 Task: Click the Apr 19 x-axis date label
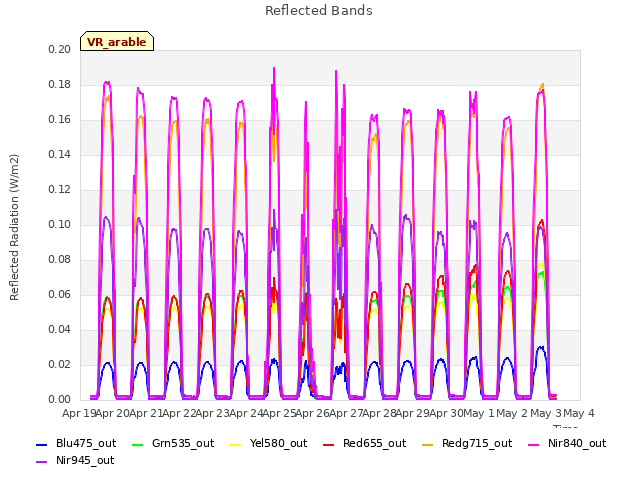click(79, 413)
